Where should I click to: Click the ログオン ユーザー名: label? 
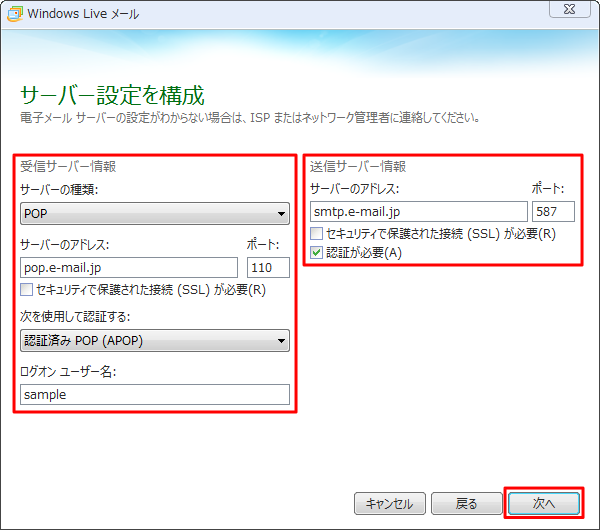click(68, 372)
